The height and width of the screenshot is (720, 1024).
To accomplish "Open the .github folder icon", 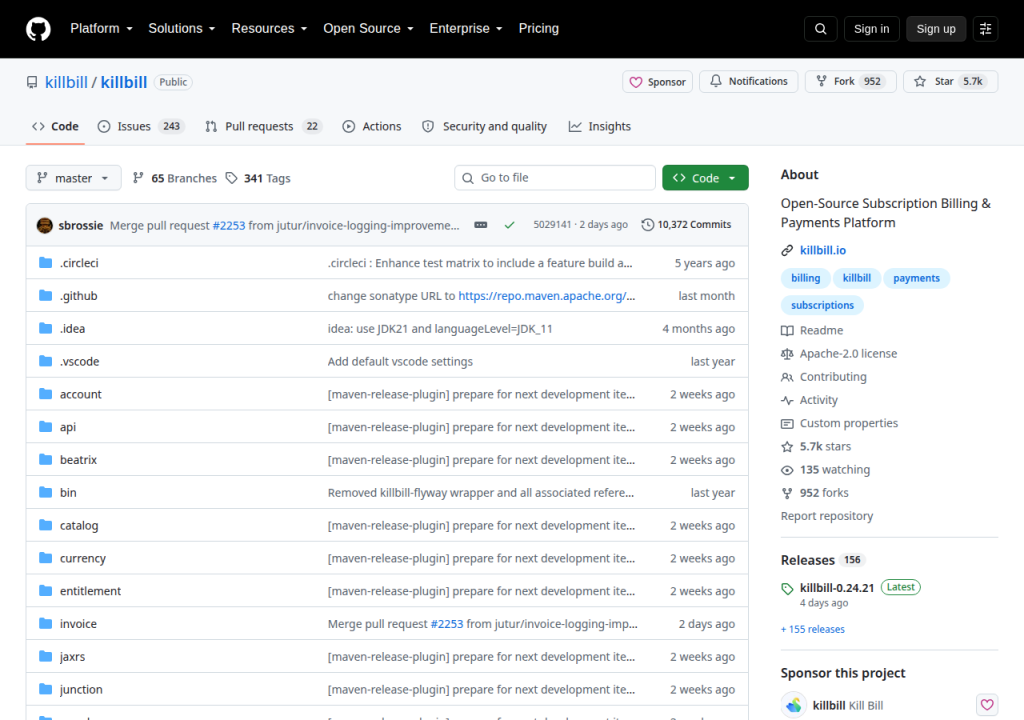I will pos(46,295).
